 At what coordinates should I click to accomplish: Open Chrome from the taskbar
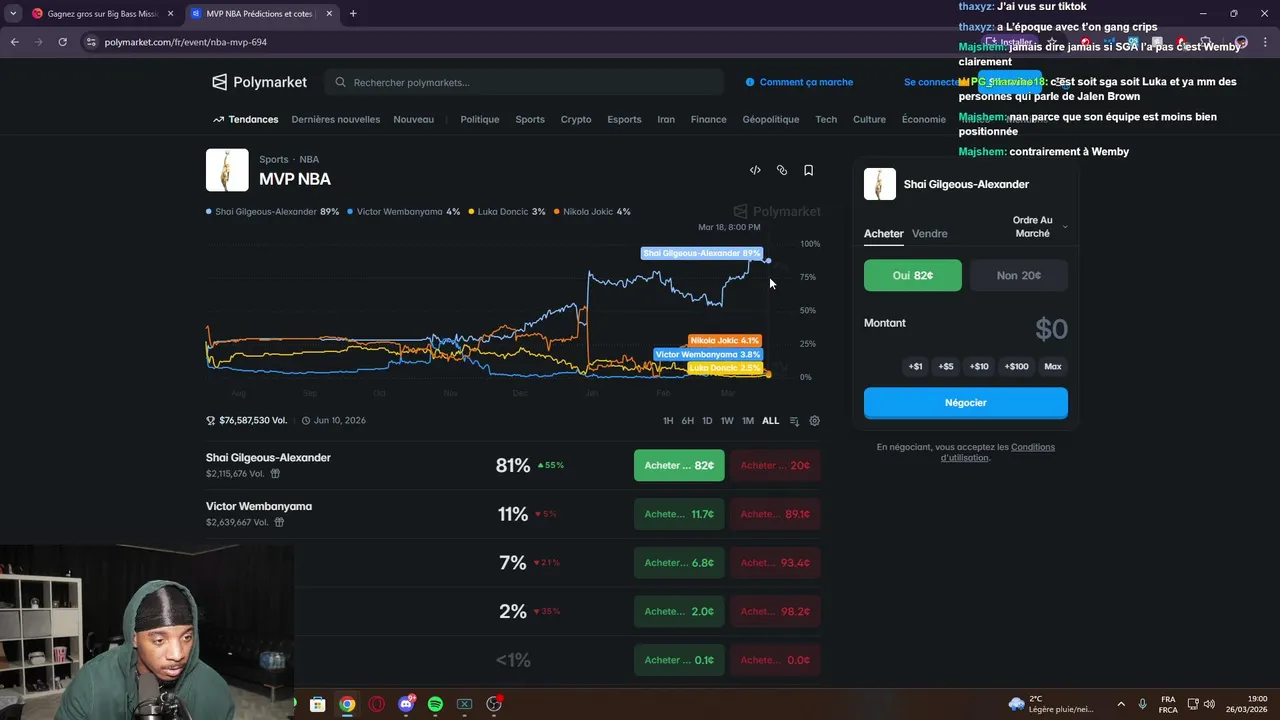(347, 704)
